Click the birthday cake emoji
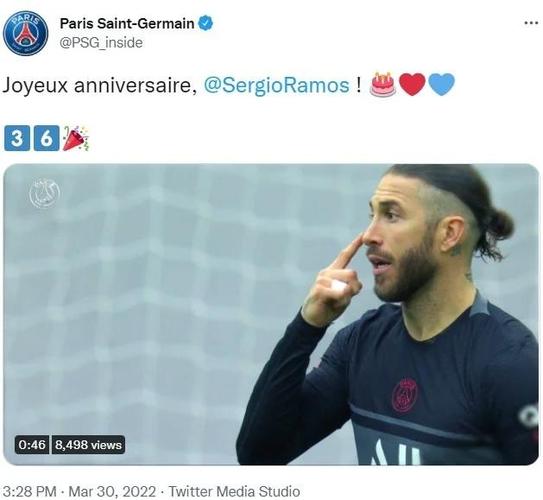 click(x=383, y=84)
